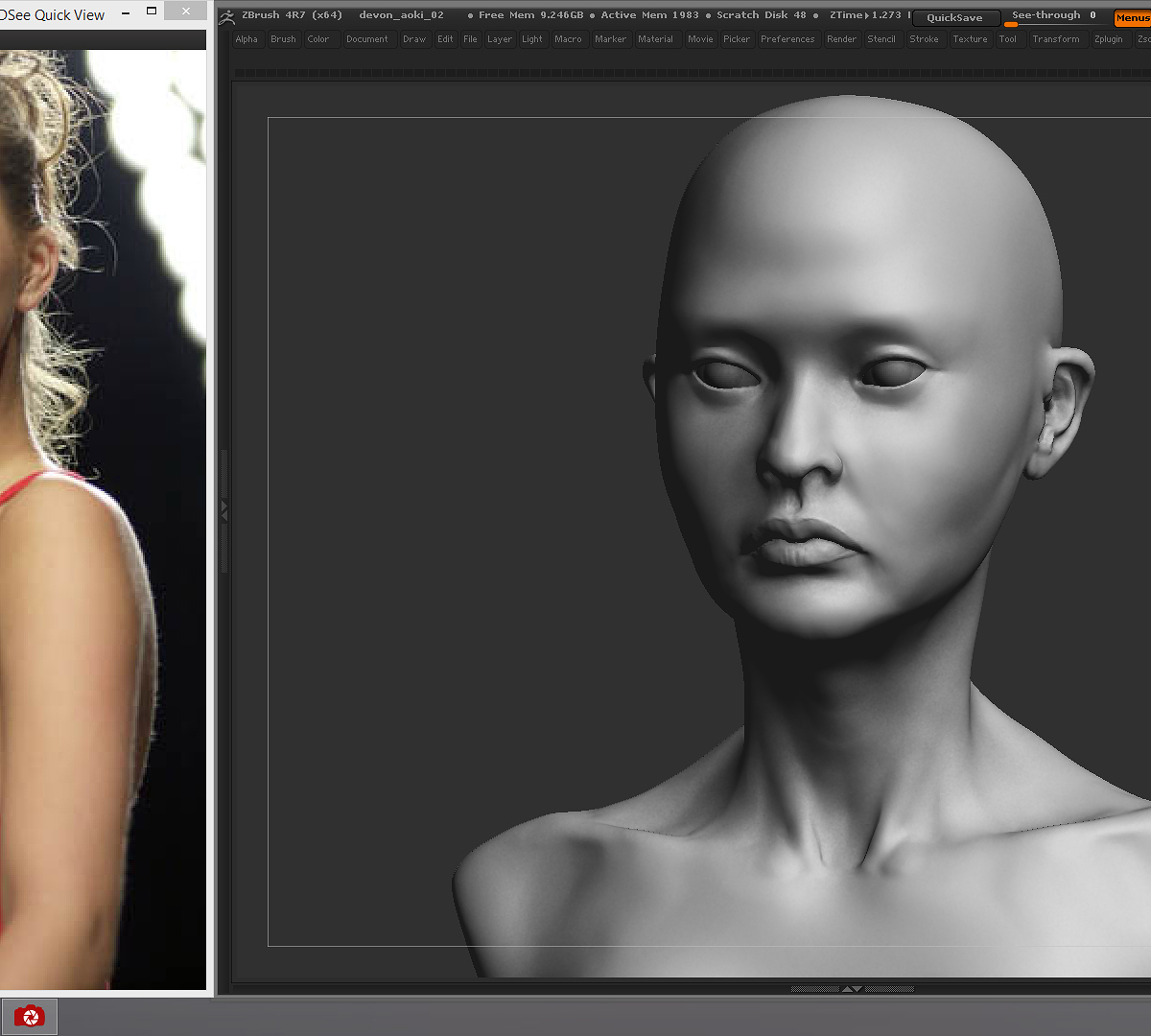Open the Edit menu
The height and width of the screenshot is (1036, 1151).
click(x=445, y=39)
